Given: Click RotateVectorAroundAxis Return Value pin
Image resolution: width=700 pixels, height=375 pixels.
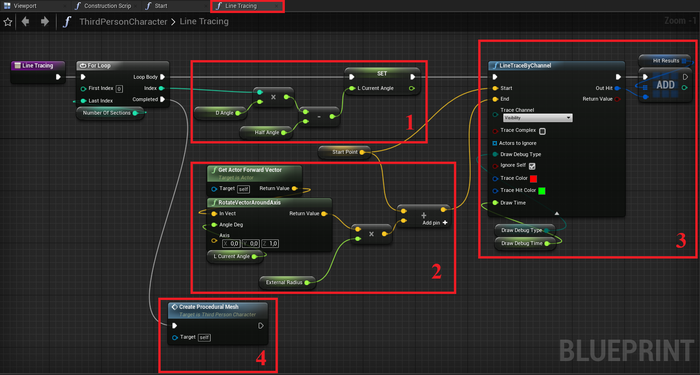Looking at the screenshot, I should [324, 214].
